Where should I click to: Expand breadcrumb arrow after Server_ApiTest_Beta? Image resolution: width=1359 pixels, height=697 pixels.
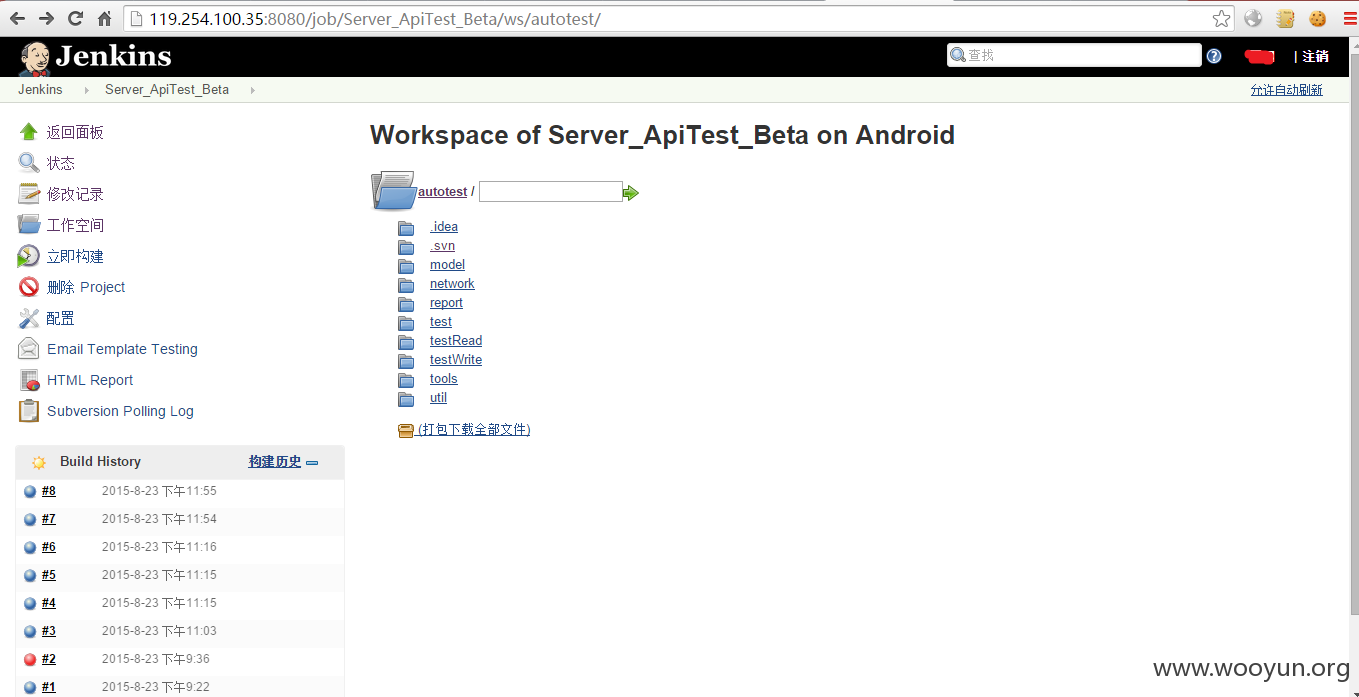pos(252,90)
